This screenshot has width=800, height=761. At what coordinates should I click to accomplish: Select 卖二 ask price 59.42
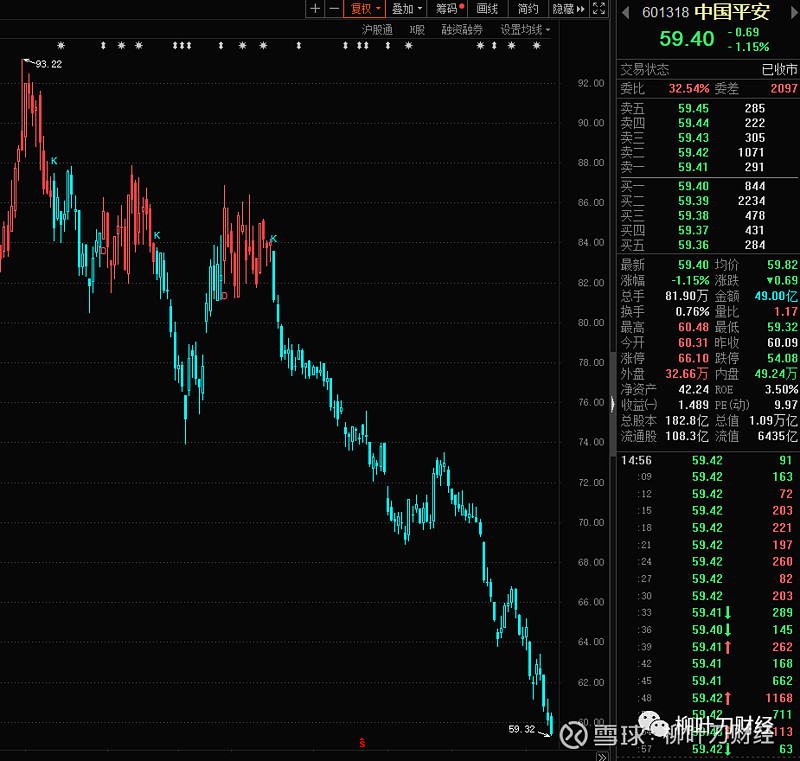(693, 153)
